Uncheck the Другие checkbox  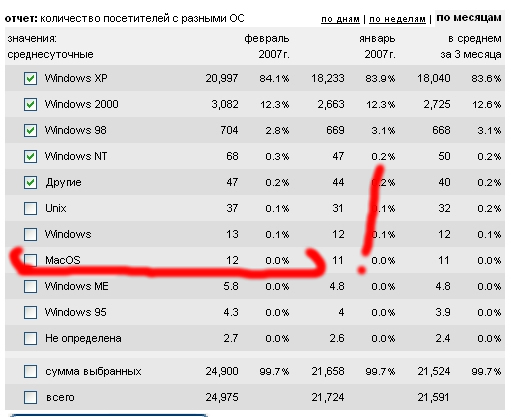30,183
